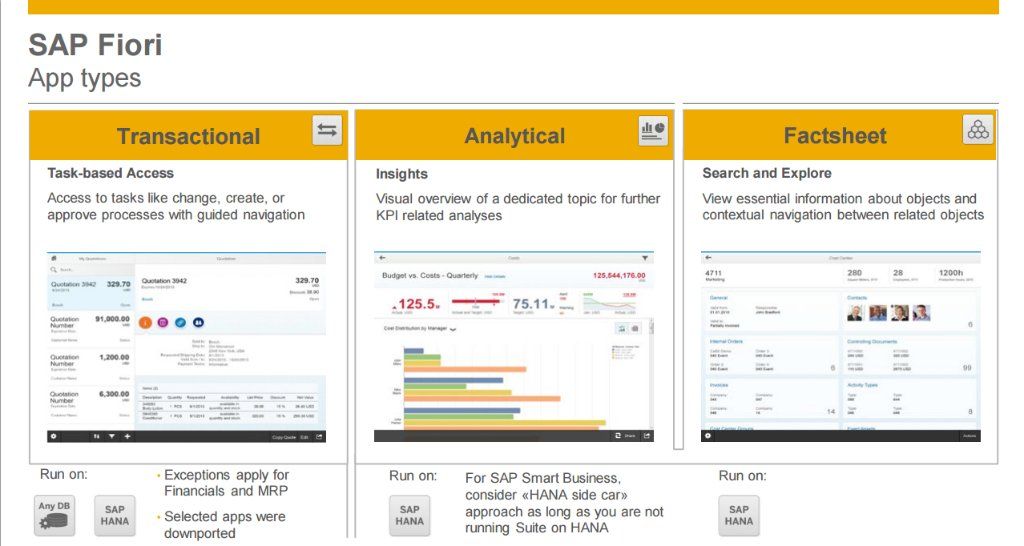
Task: Click first contact photo in Contacts
Action: [855, 313]
